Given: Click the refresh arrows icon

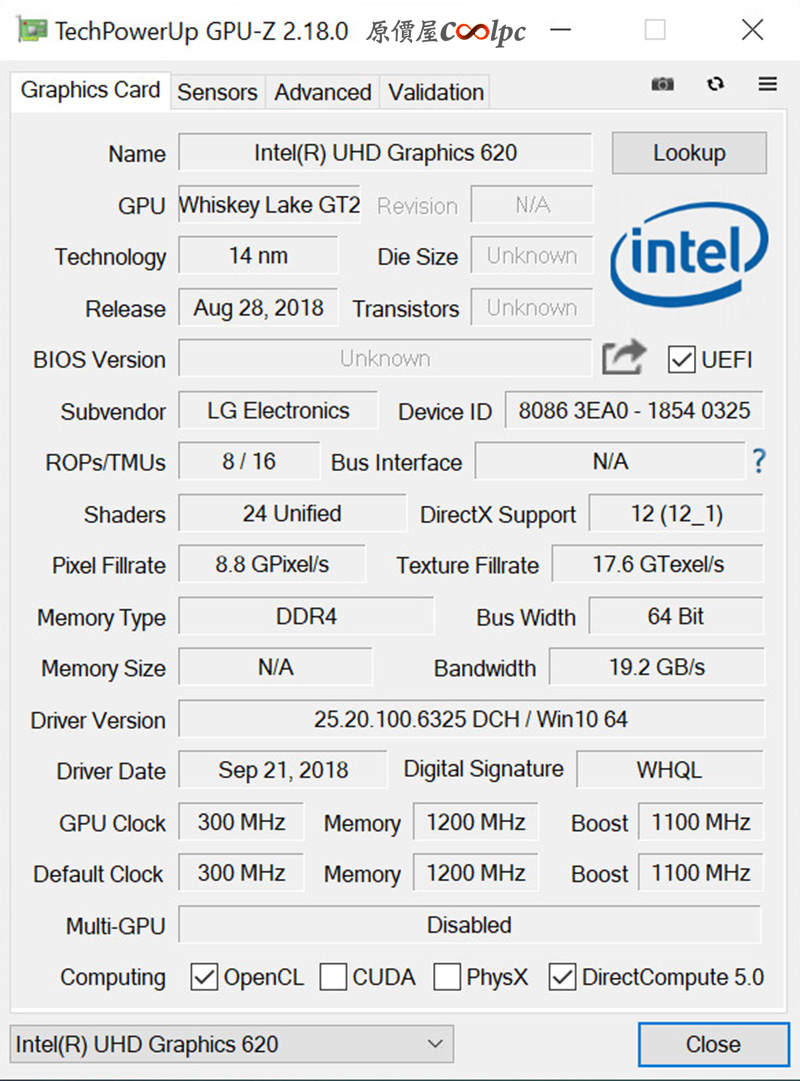Looking at the screenshot, I should [715, 84].
